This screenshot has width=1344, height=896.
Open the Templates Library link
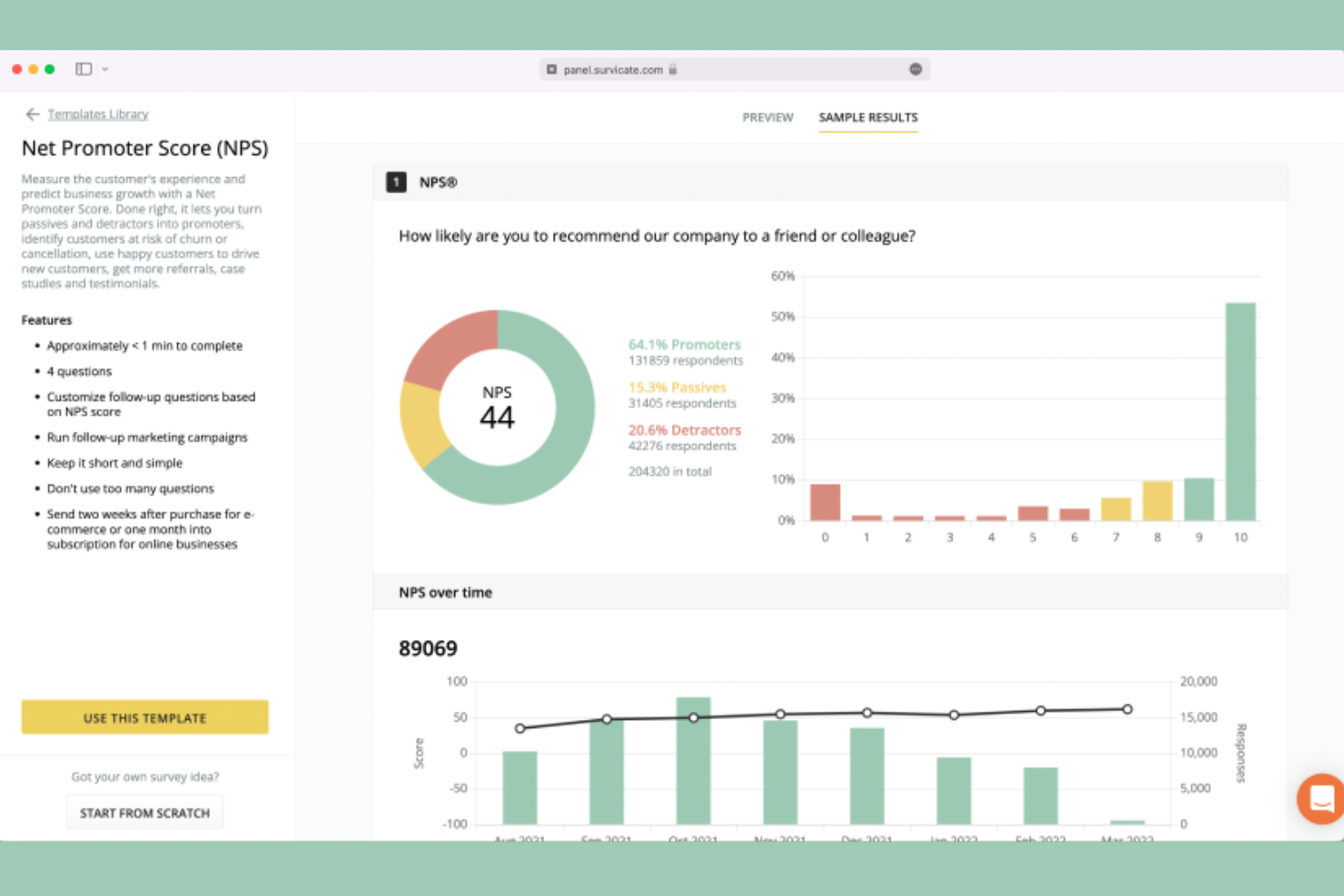click(98, 113)
